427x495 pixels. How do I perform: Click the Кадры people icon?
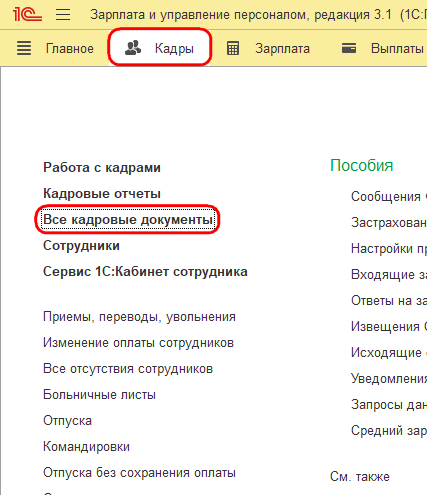coord(133,48)
